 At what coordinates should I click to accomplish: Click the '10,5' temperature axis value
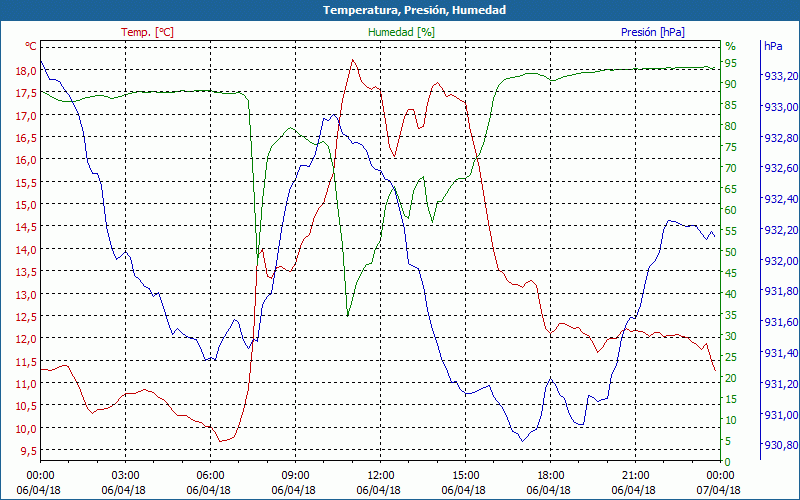click(27, 406)
